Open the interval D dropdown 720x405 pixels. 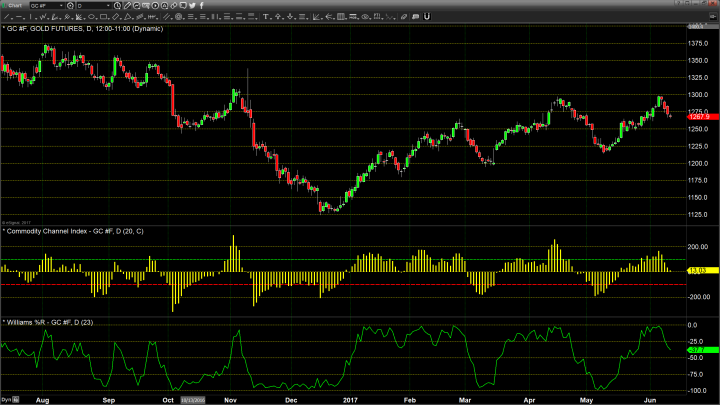[x=108, y=6]
